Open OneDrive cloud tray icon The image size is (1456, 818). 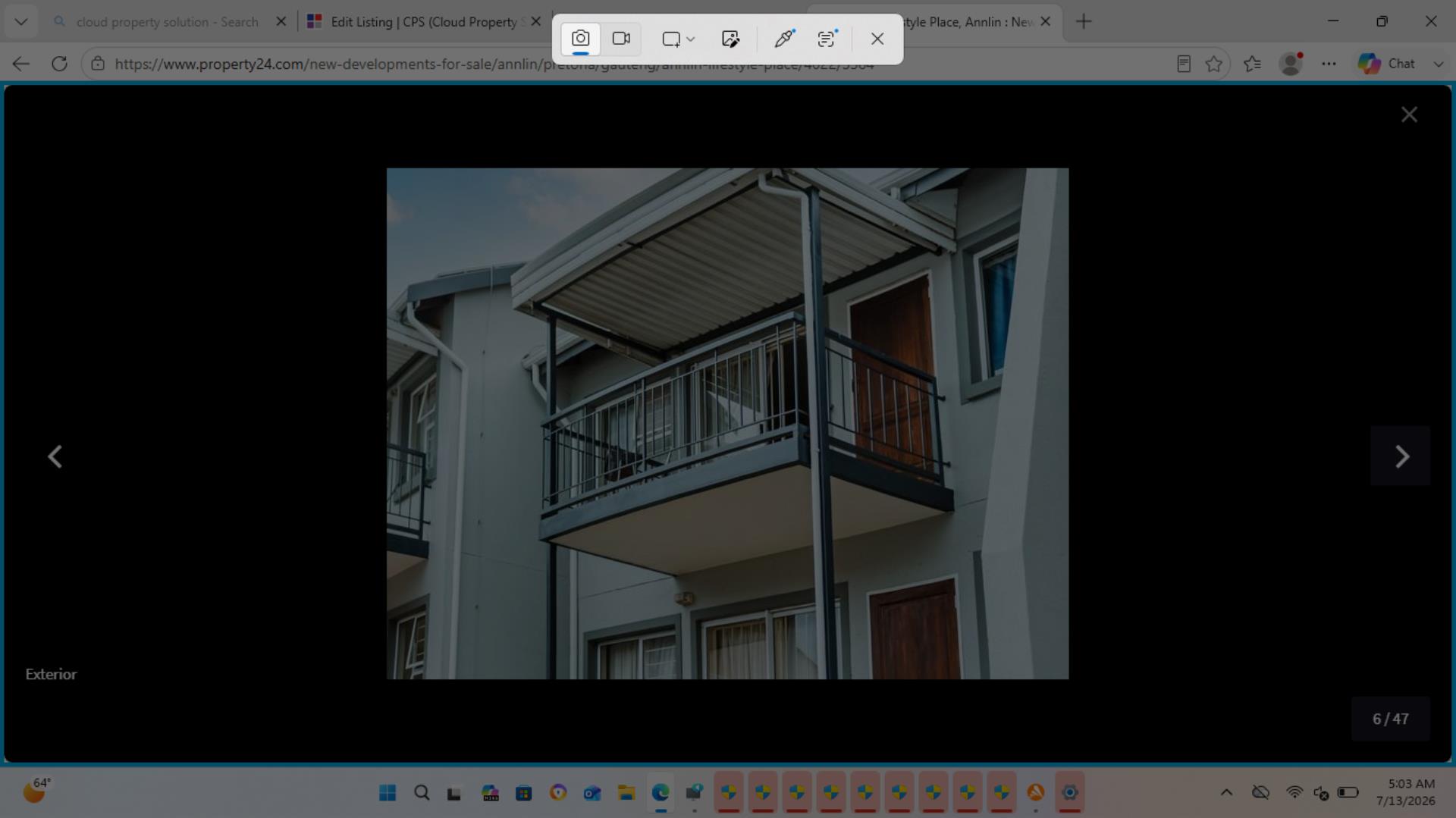coord(1260,793)
